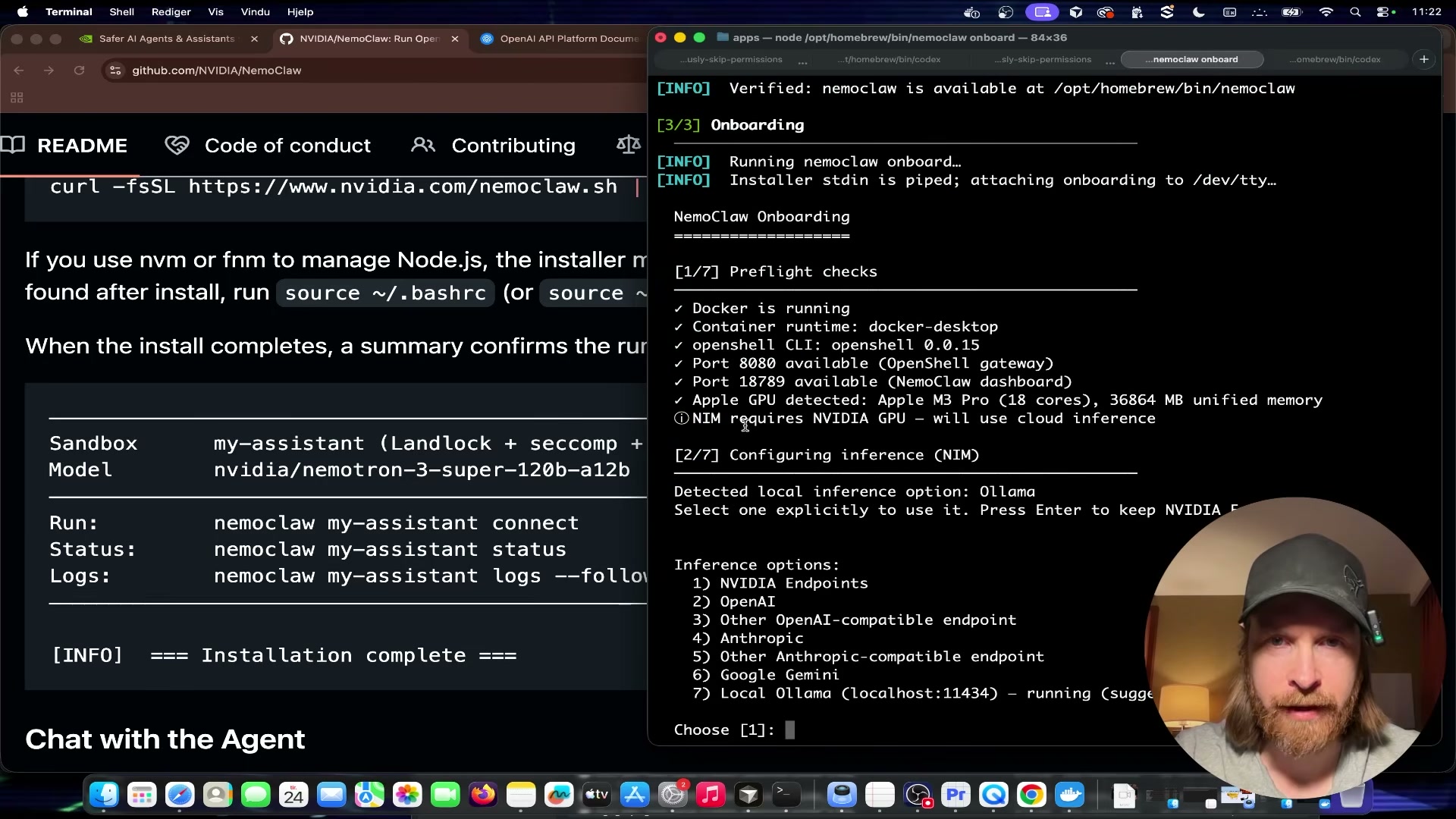Image resolution: width=1456 pixels, height=819 pixels.
Task: Click the battery status icon
Action: [1291, 12]
